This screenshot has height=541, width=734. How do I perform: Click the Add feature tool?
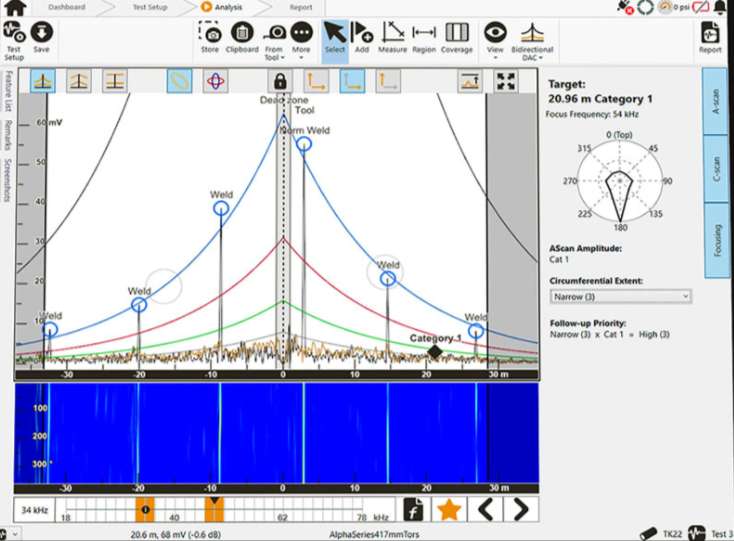(363, 35)
